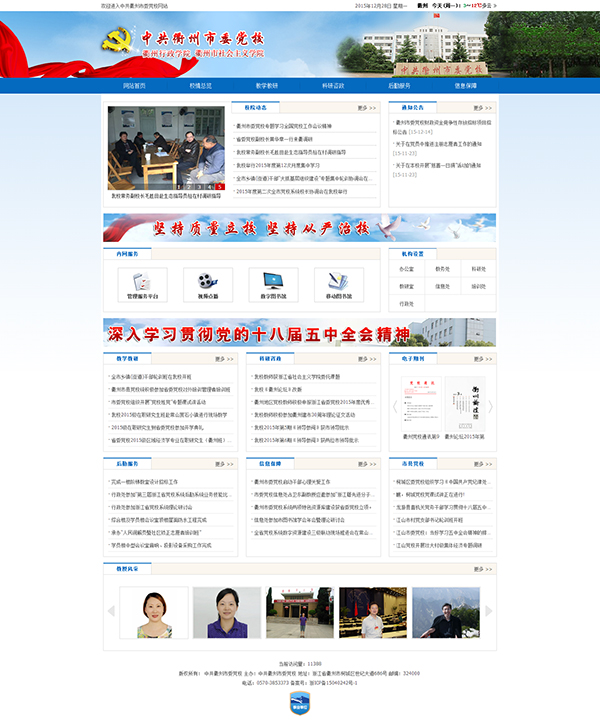Open 科研咨政 in the blue navigation bar
This screenshot has width=600, height=727.
[x=333, y=86]
